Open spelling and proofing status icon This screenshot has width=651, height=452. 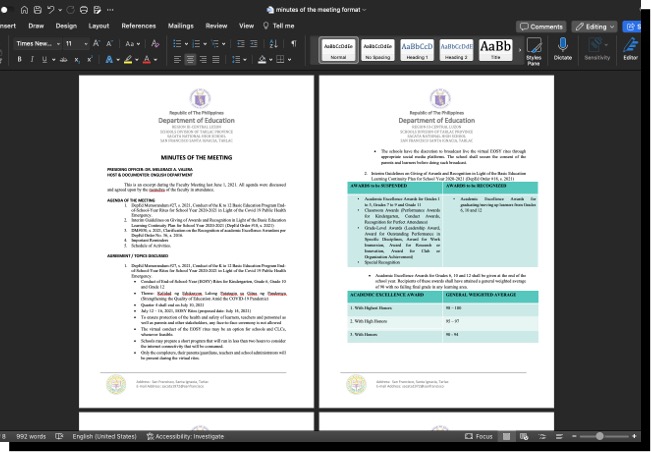click(59, 436)
